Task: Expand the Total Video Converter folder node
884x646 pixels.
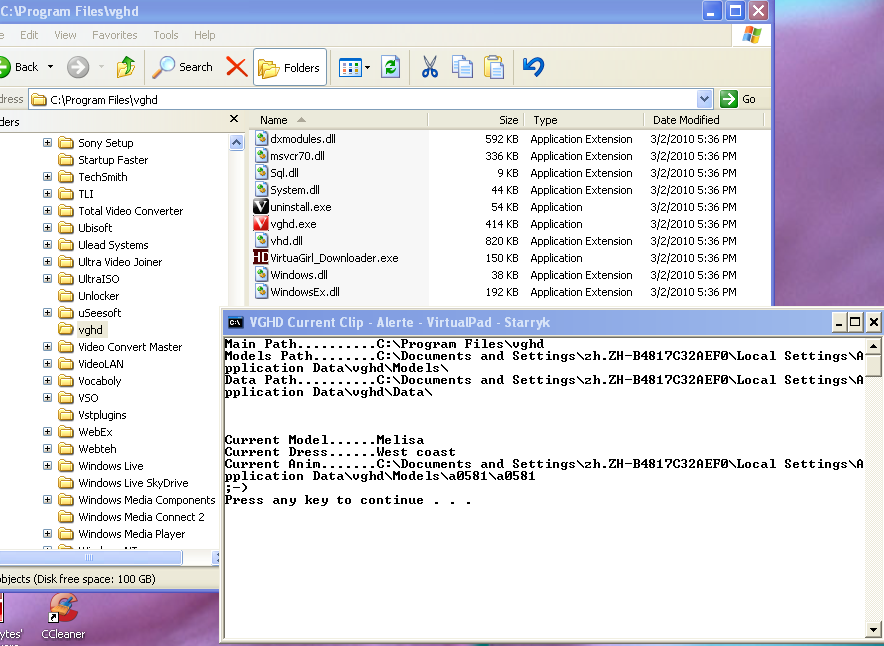Action: click(47, 210)
